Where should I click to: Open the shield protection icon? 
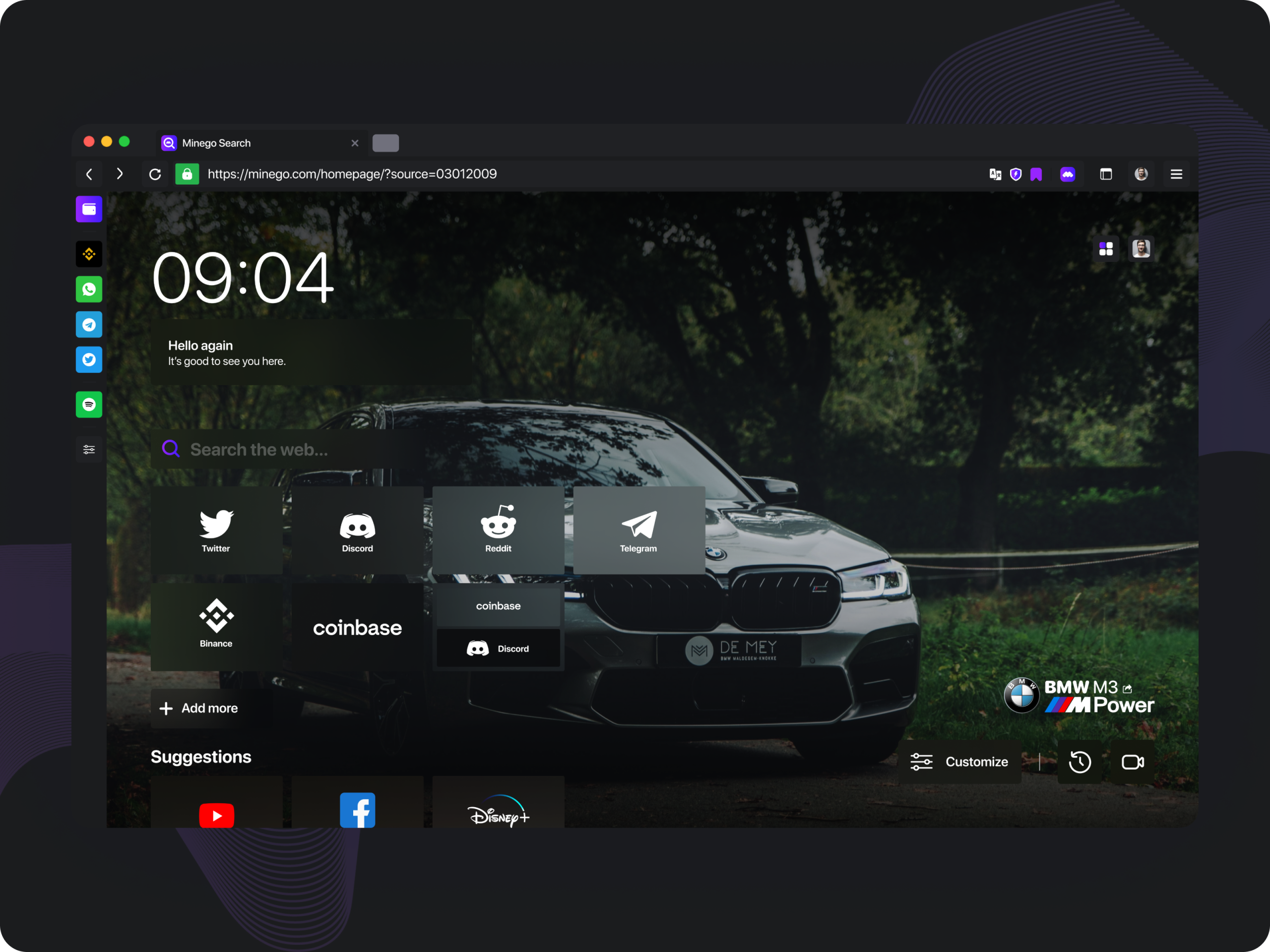tap(1016, 174)
